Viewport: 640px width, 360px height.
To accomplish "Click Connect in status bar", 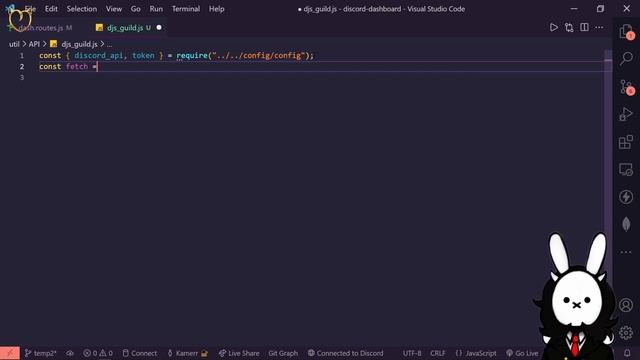I will pos(140,353).
